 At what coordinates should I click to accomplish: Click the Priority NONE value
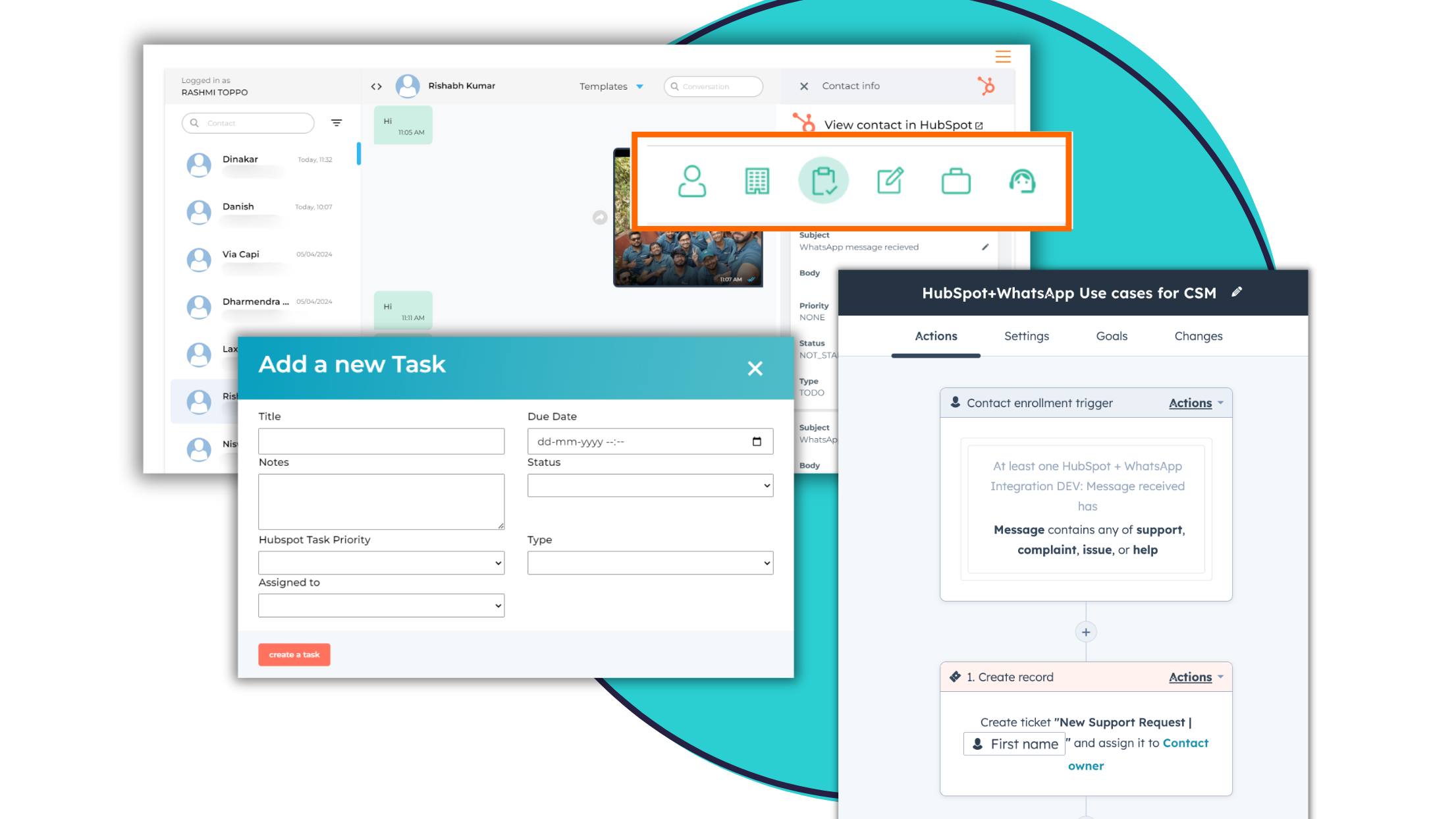tap(812, 318)
